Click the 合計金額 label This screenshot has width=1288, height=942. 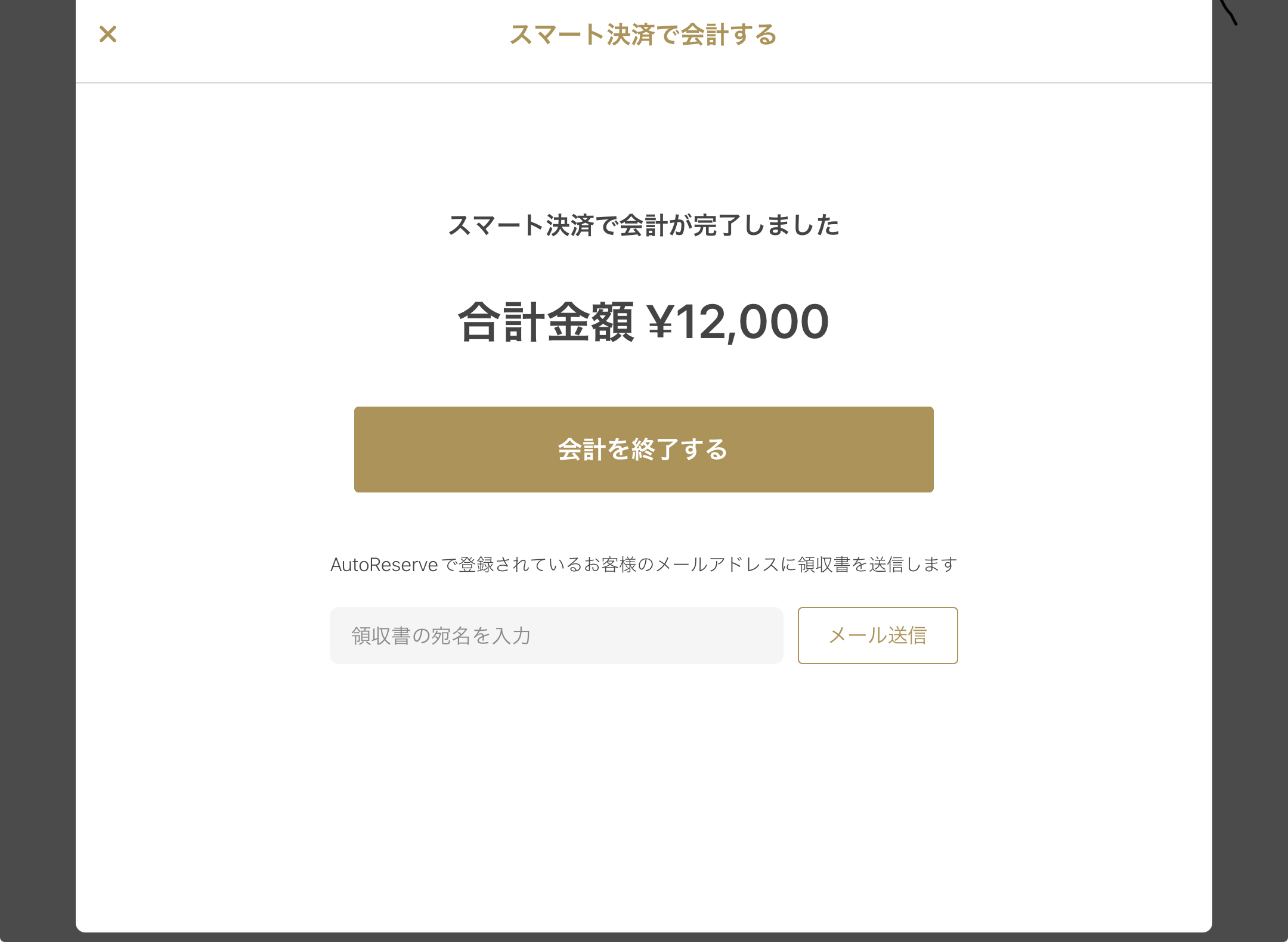546,322
